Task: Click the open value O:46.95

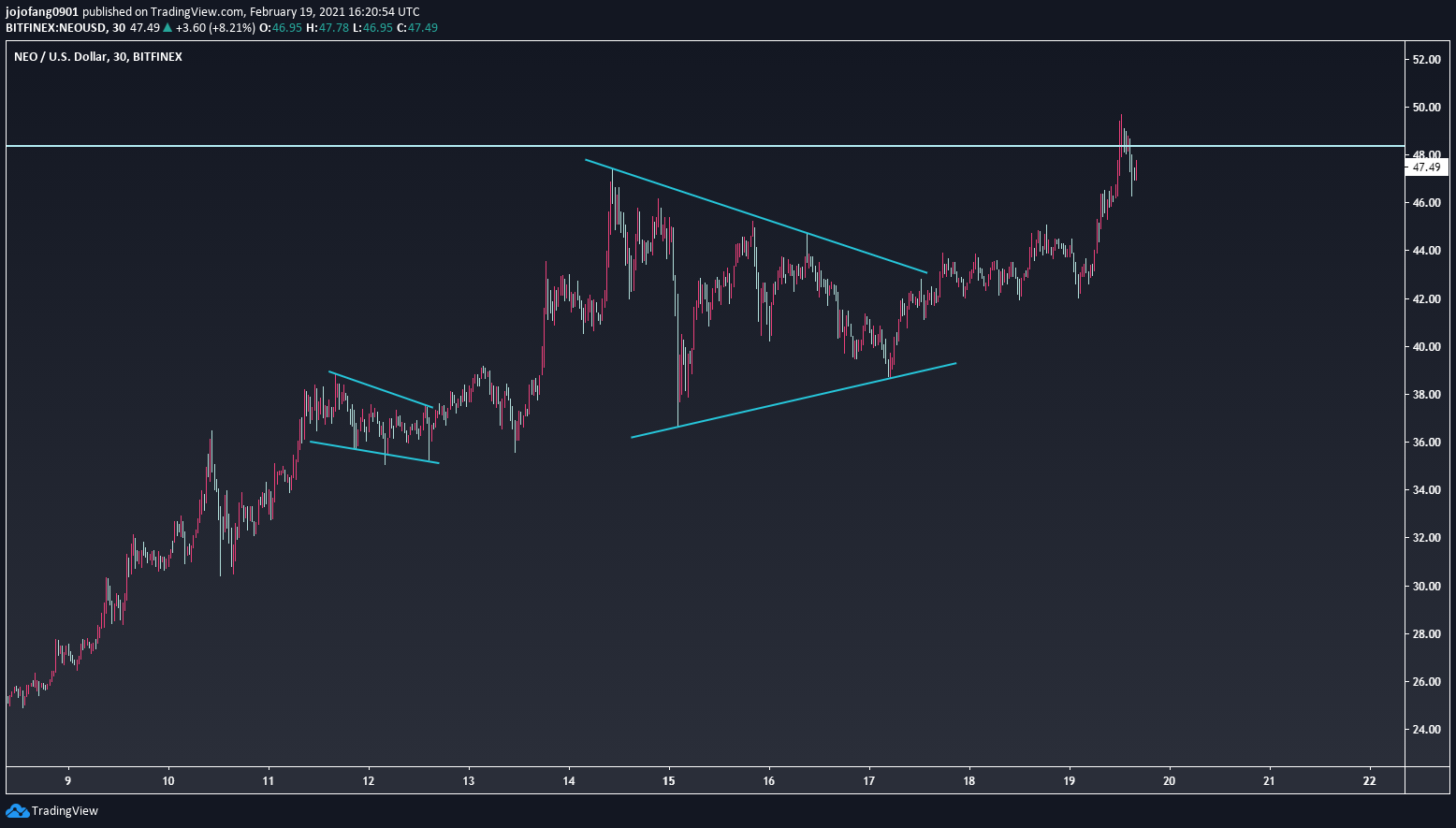Action: pos(280,27)
